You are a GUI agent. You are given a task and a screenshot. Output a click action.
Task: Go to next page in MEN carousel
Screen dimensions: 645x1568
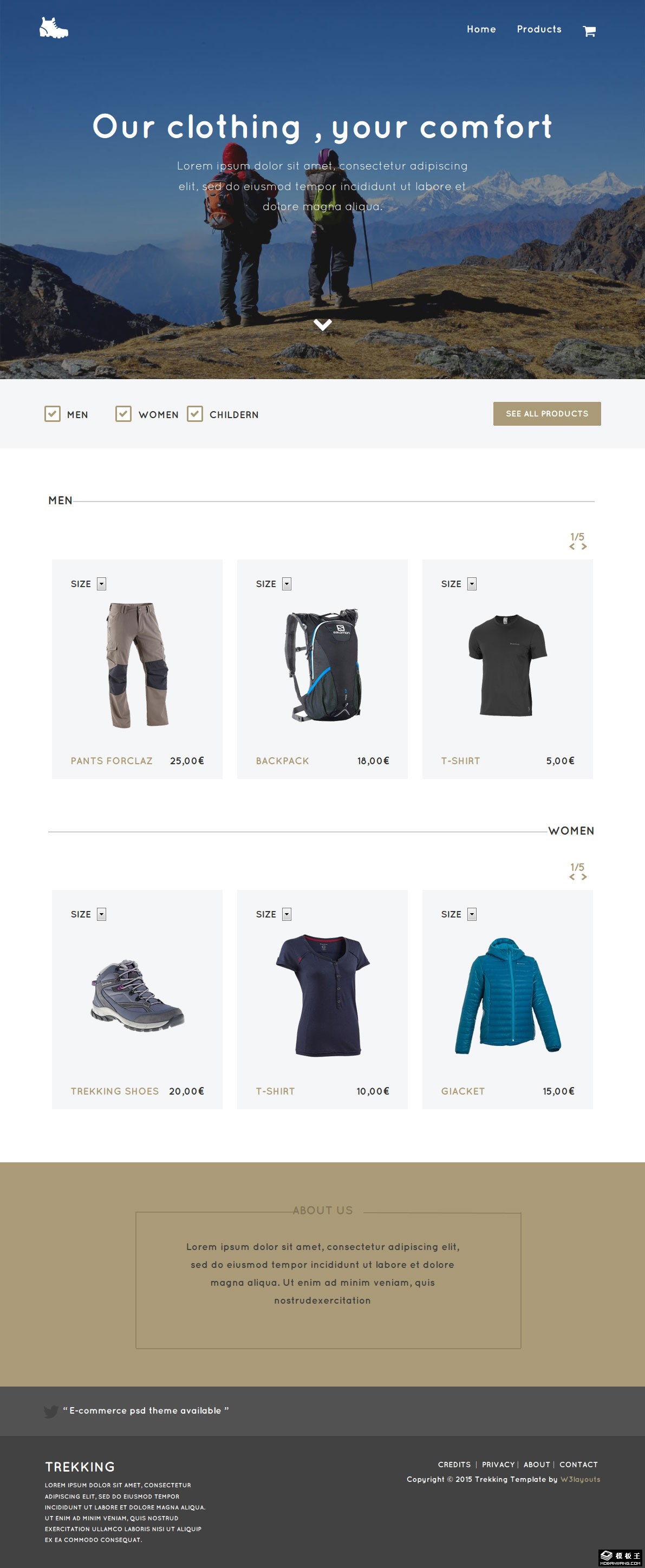click(584, 546)
